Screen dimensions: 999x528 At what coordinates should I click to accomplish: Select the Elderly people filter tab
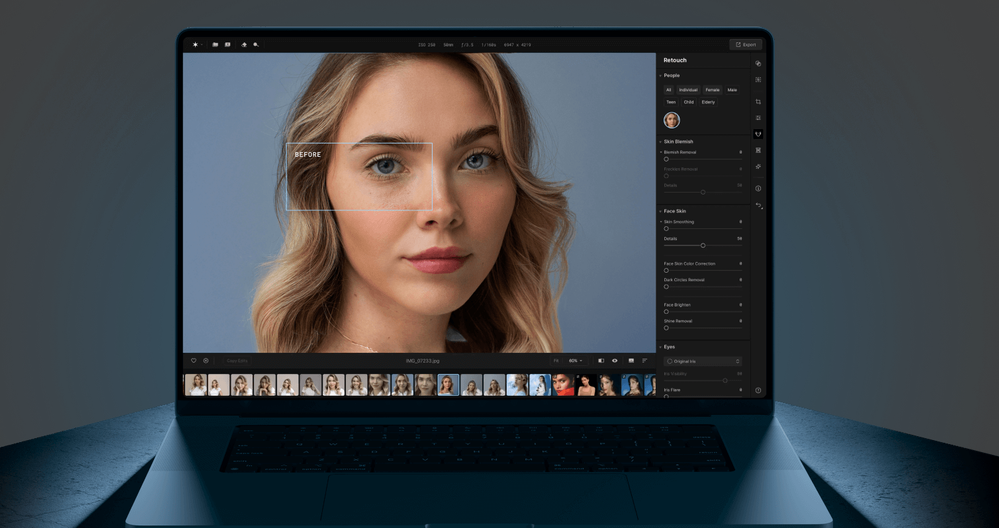[708, 102]
